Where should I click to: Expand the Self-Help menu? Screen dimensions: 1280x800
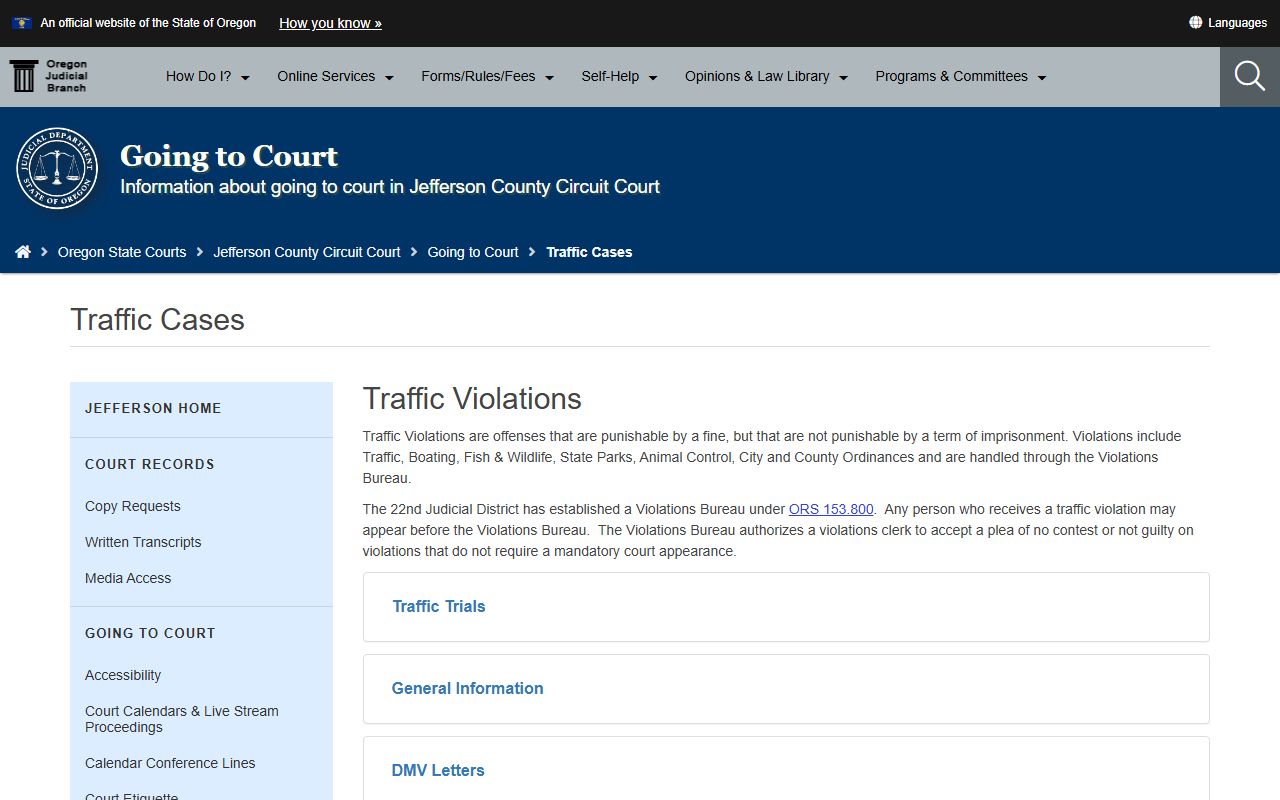click(620, 76)
